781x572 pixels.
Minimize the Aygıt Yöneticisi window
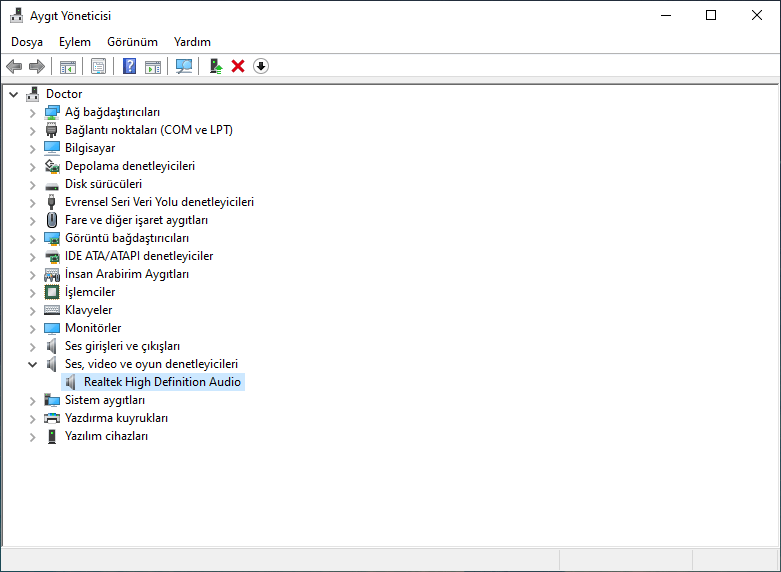tap(666, 15)
